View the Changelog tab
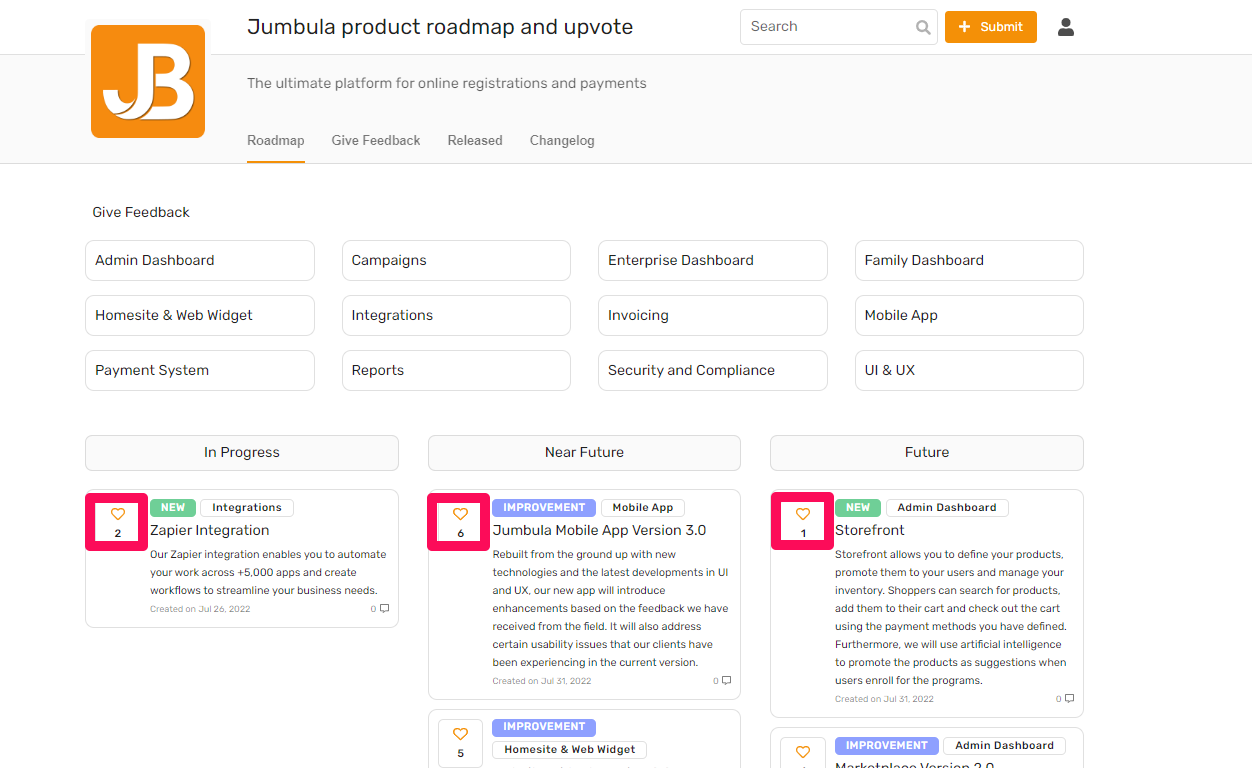 click(562, 140)
